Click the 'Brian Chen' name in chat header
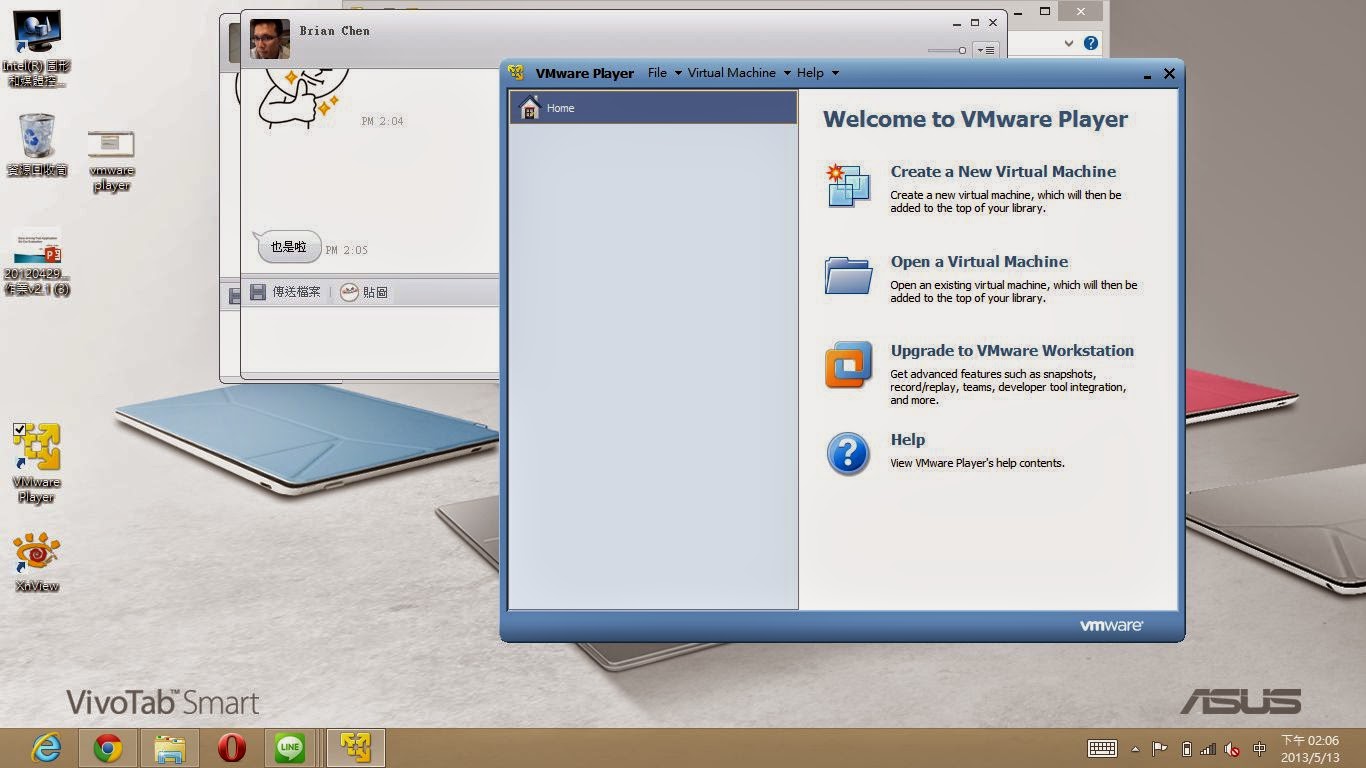 (334, 31)
